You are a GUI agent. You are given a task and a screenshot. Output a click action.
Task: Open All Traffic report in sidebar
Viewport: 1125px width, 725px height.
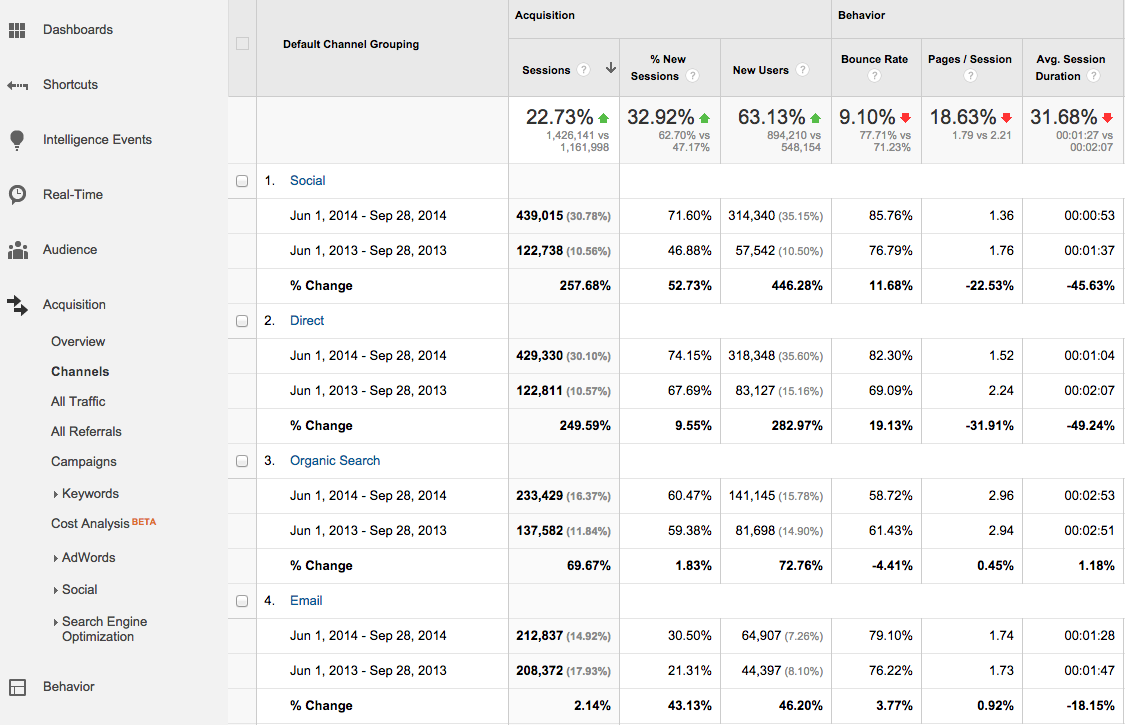click(x=78, y=402)
